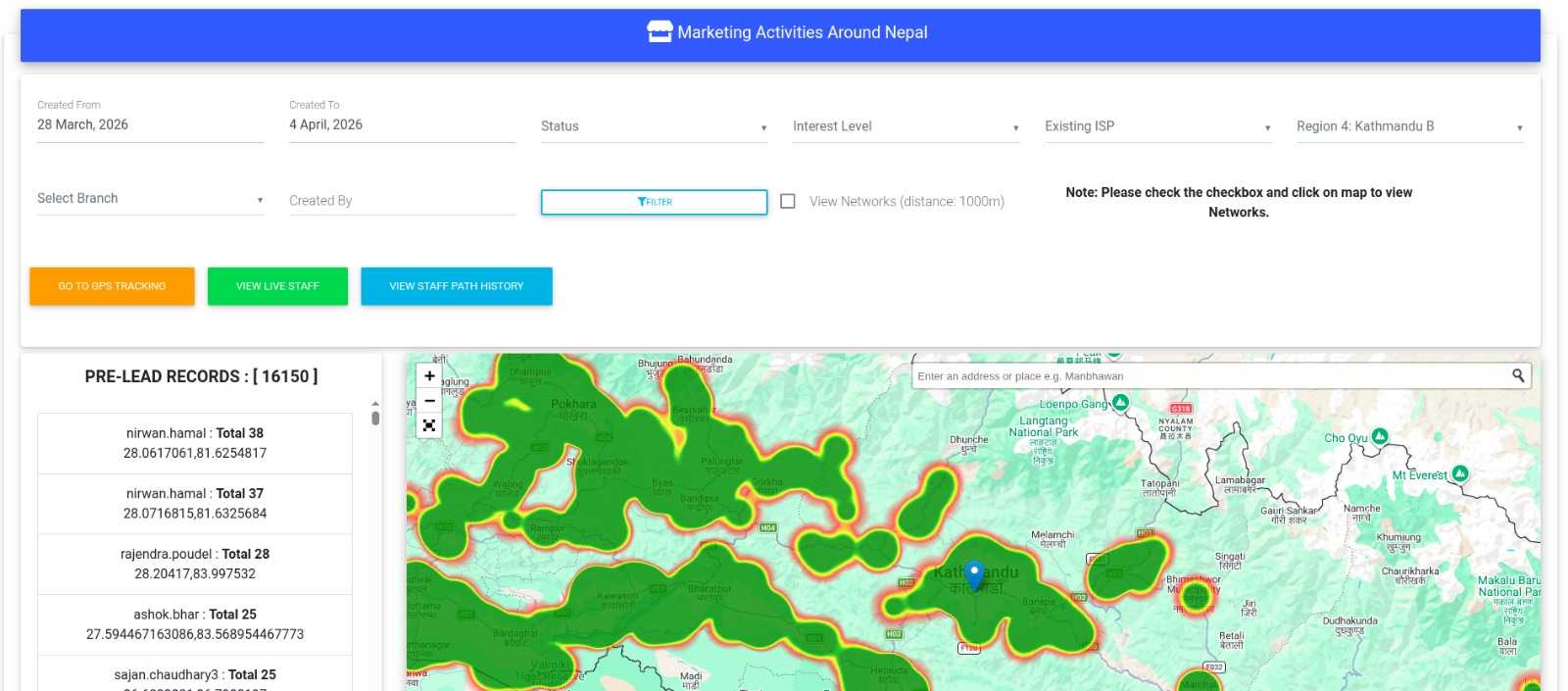Open View Live Staff
Screen dimensions: 1568x691
277,286
